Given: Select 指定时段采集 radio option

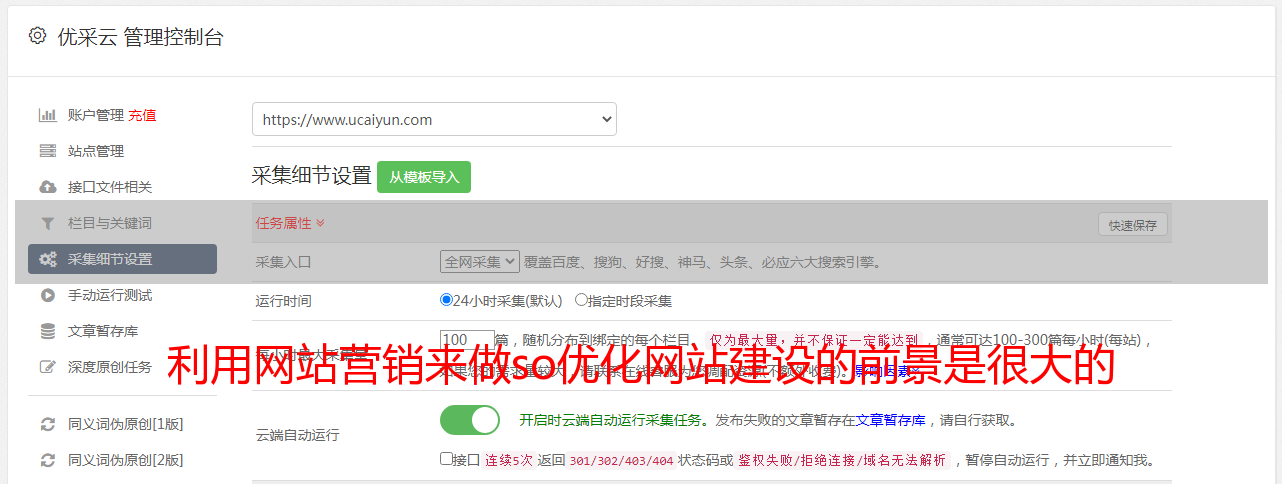Looking at the screenshot, I should (581, 299).
